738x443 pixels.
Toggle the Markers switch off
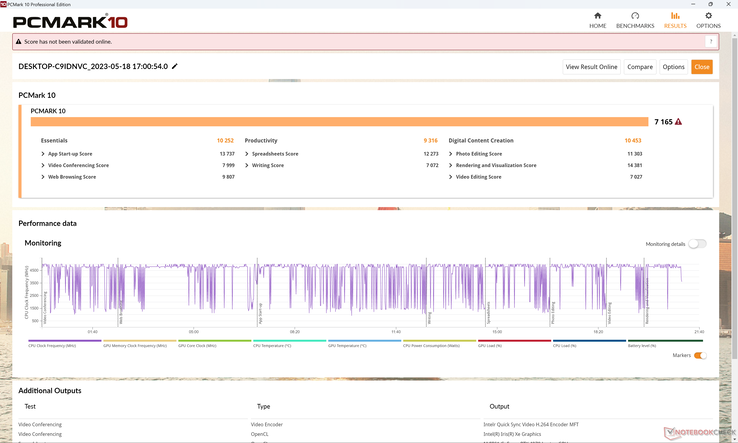700,355
